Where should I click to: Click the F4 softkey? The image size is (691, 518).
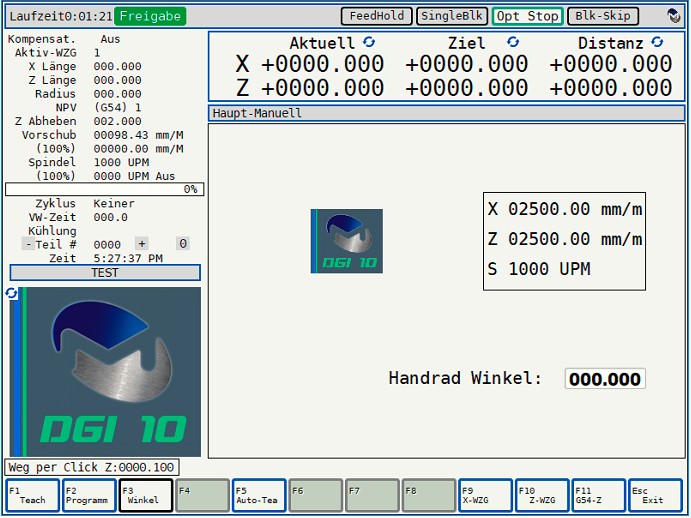(202, 496)
